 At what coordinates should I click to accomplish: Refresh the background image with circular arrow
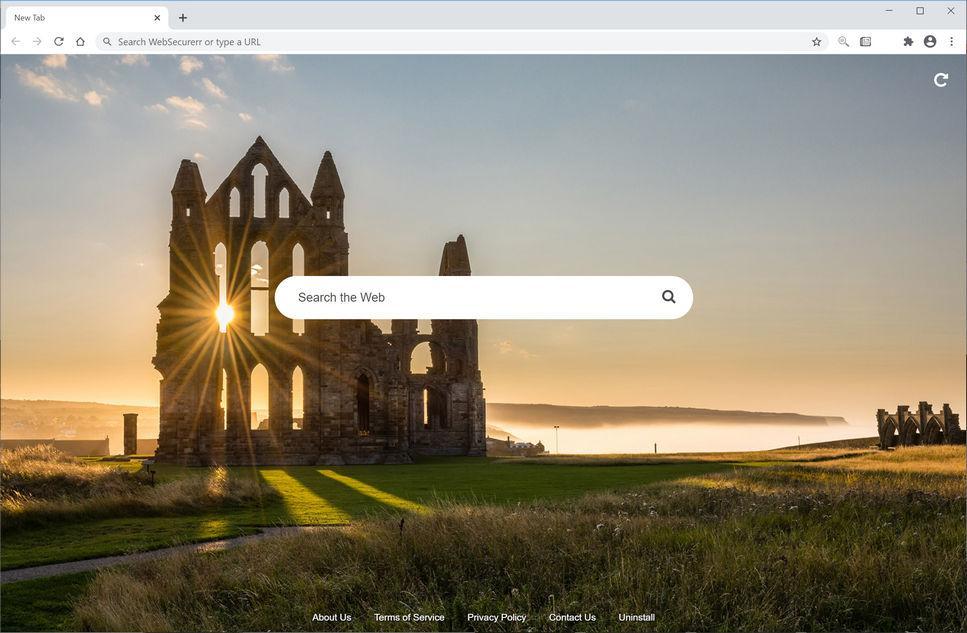pyautogui.click(x=940, y=80)
